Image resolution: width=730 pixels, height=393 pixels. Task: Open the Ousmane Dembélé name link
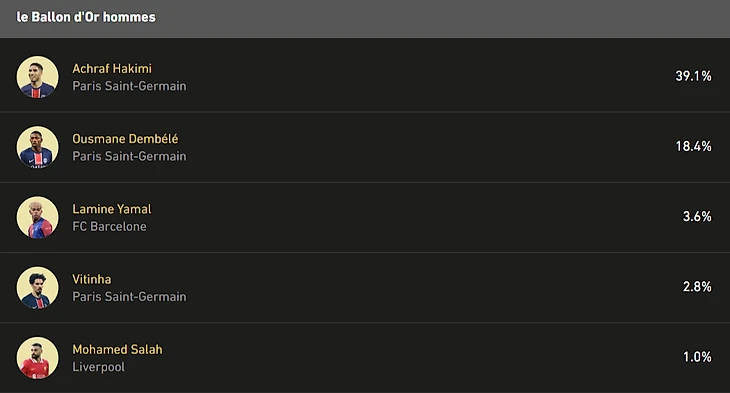[125, 139]
